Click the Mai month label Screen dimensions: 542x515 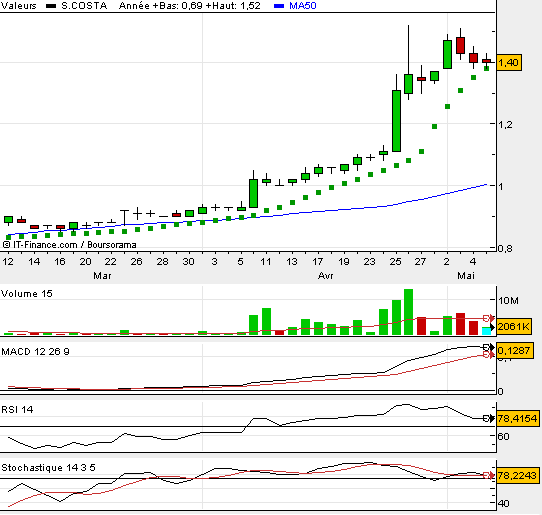[x=466, y=276]
